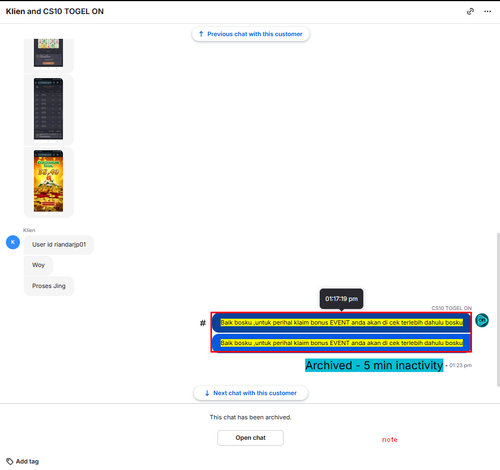Go to Next chat with this customer
The image size is (500, 470).
click(251, 393)
